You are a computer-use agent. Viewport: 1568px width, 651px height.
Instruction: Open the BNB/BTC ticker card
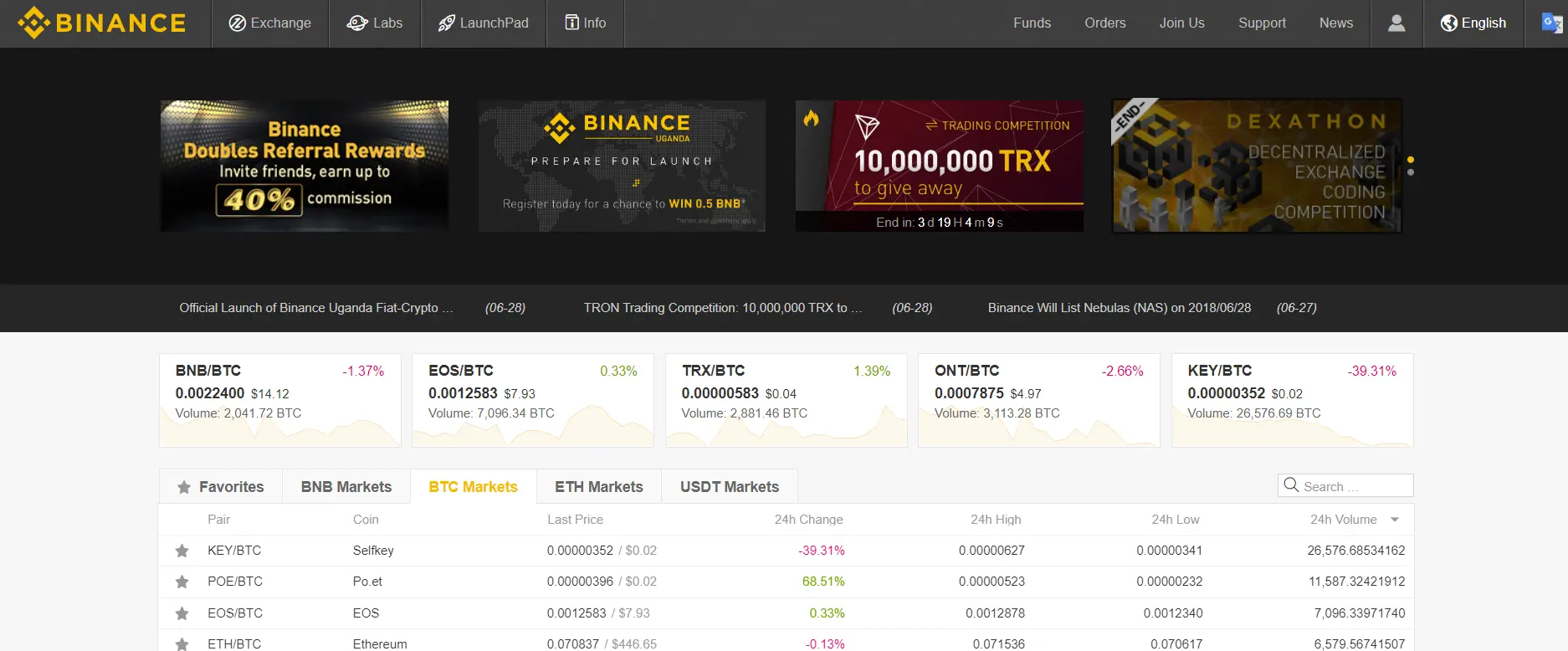click(x=280, y=400)
